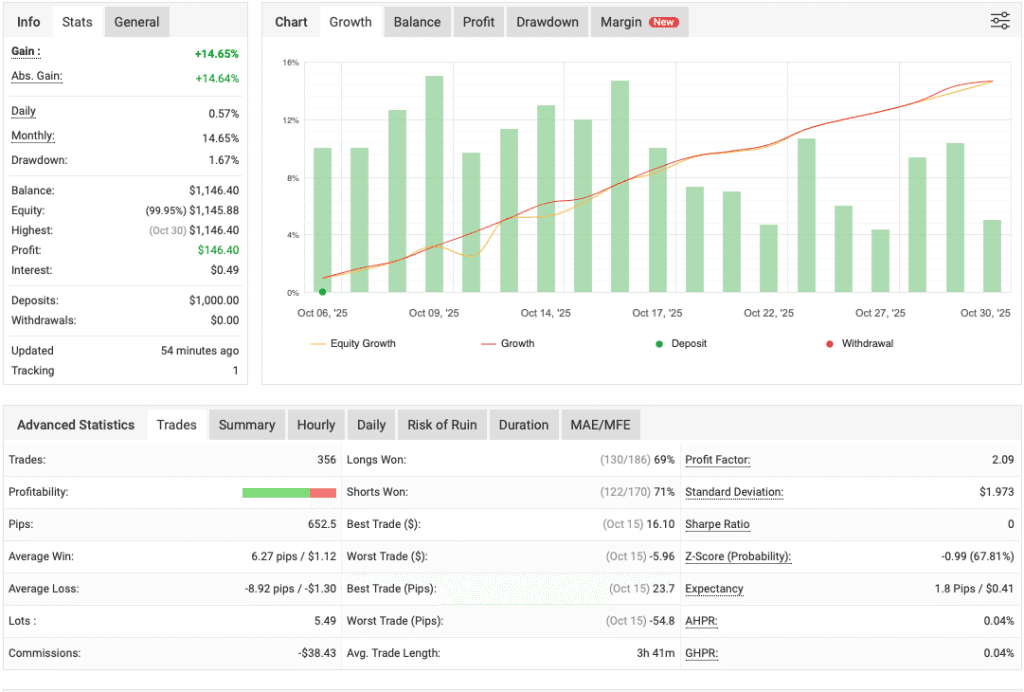Switch to the Balance tab
The width and height of the screenshot is (1024, 692).
pos(416,21)
